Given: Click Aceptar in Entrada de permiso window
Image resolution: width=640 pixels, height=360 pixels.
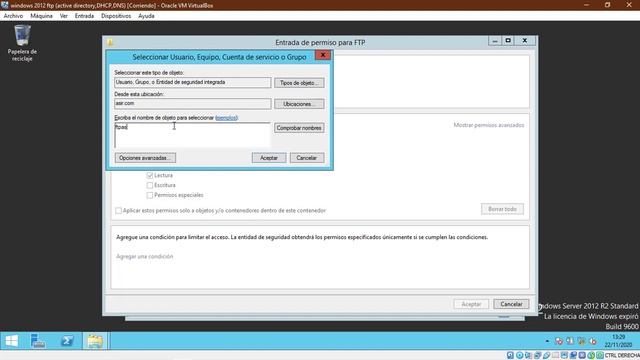Looking at the screenshot, I should click(471, 304).
